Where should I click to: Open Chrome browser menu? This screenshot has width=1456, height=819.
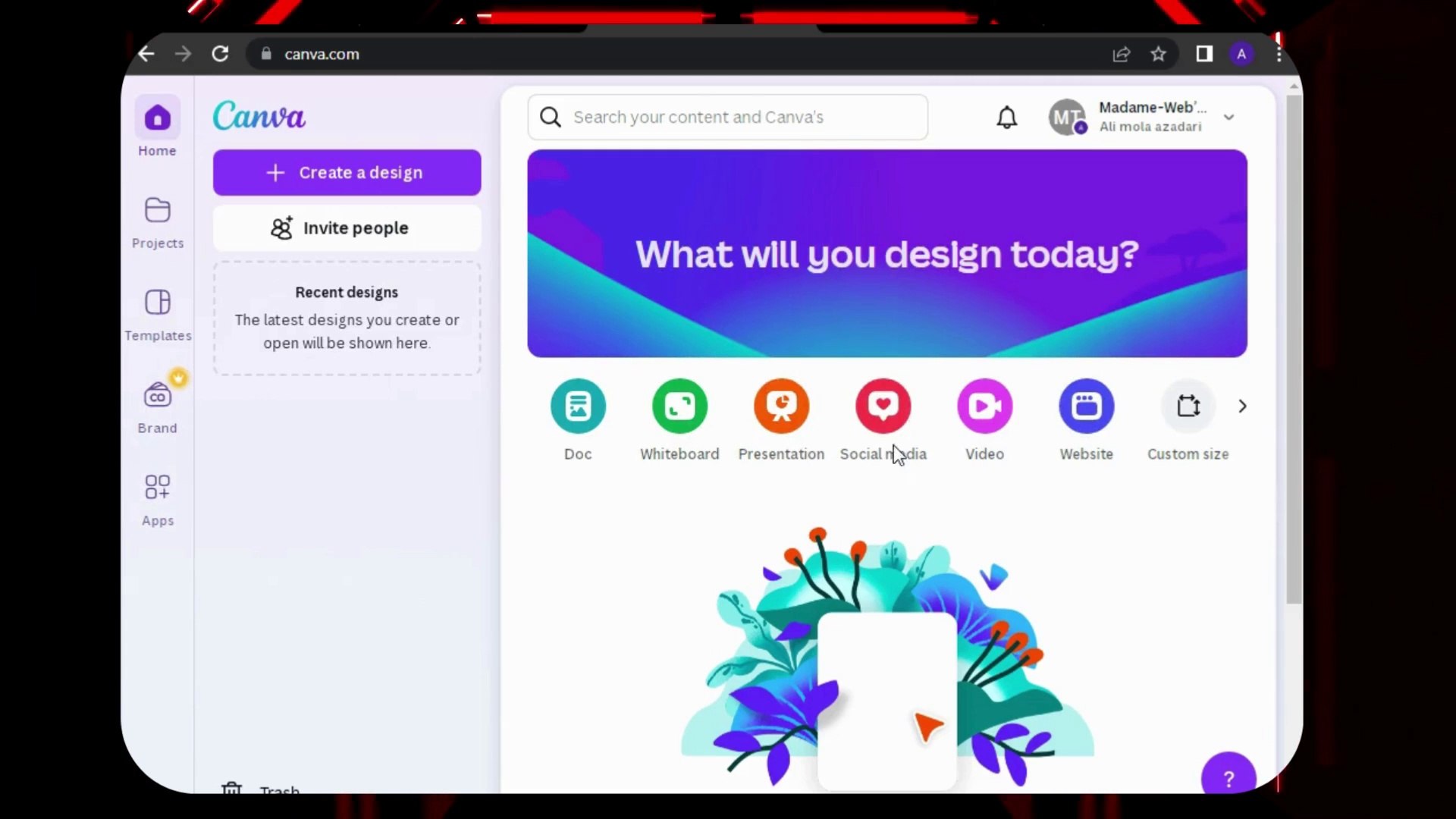1279,54
